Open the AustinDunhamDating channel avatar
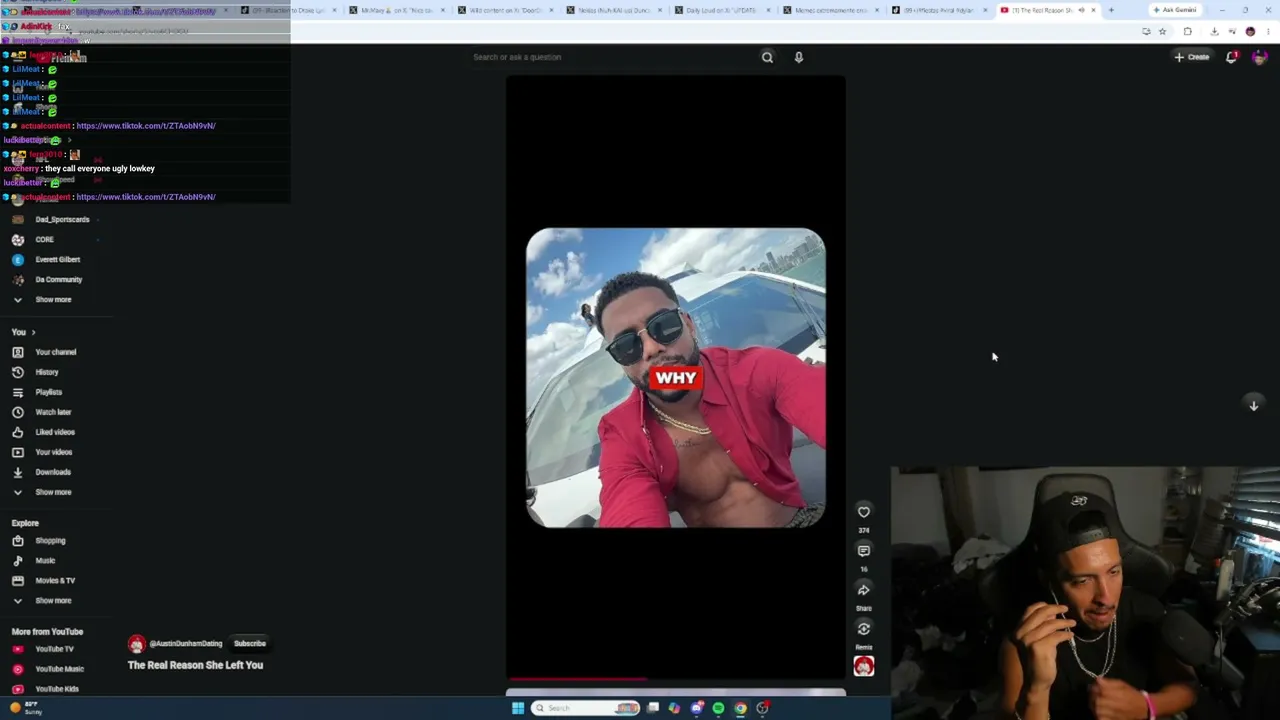The height and width of the screenshot is (720, 1280). 136,644
